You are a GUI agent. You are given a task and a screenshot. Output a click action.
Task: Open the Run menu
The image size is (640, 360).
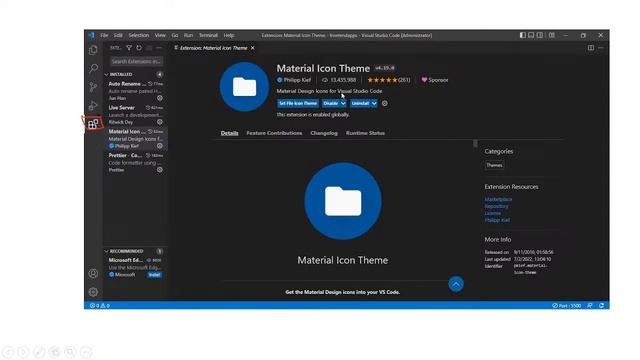pyautogui.click(x=188, y=35)
